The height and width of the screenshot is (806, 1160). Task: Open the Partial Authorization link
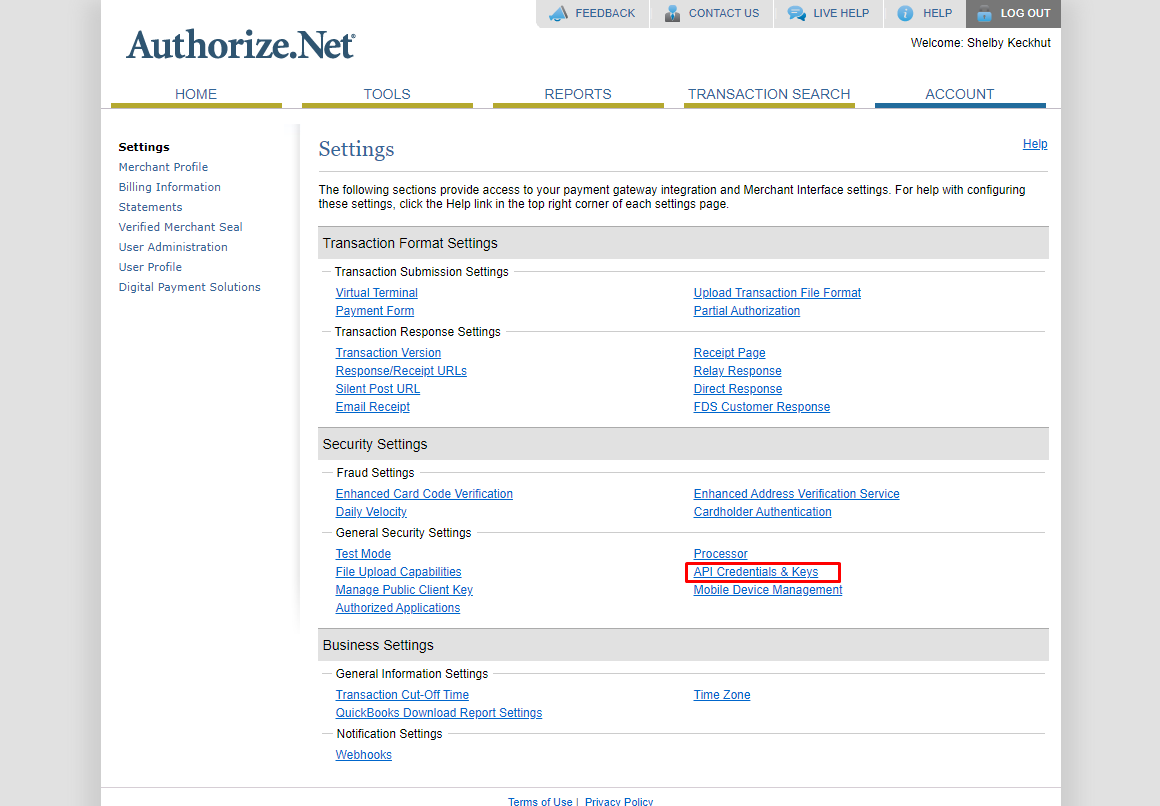[x=746, y=311]
